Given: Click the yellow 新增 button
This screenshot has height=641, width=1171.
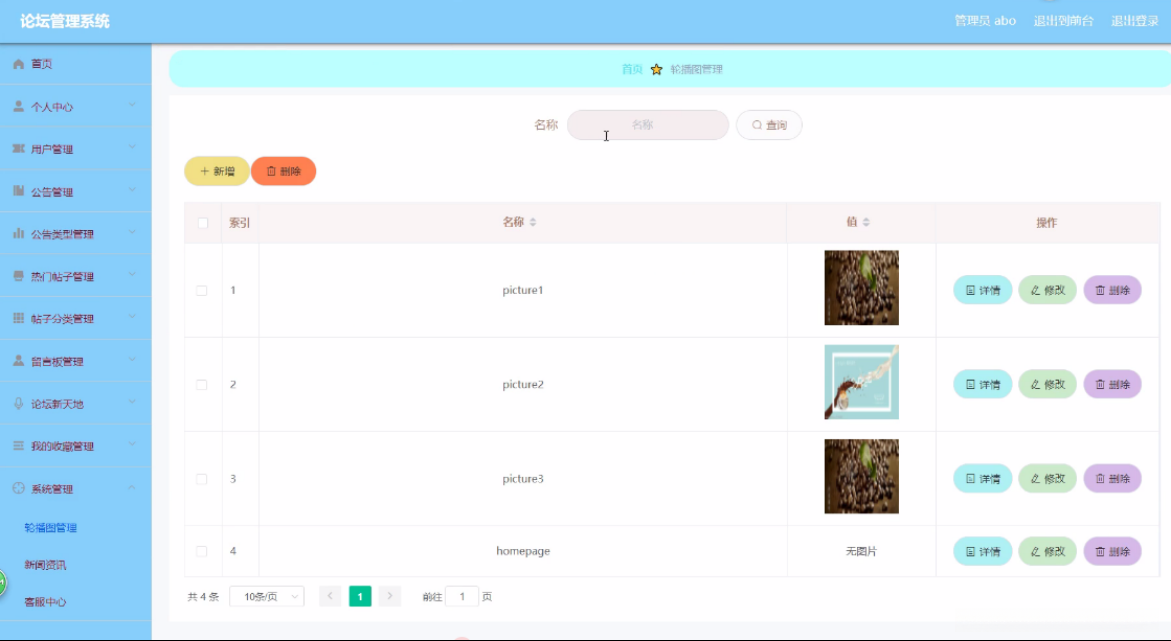Looking at the screenshot, I should pos(217,171).
